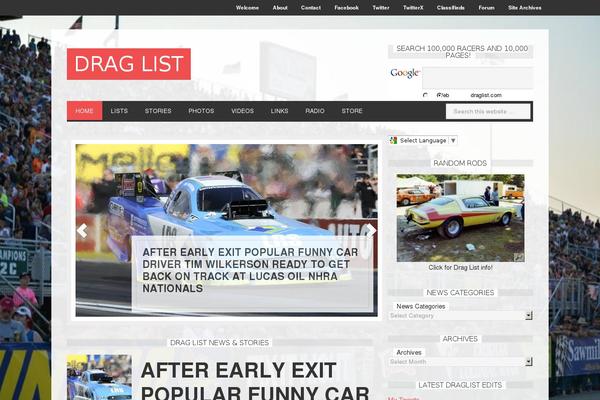600x400 pixels.
Task: Advance slider with the right arrow
Action: (371, 231)
